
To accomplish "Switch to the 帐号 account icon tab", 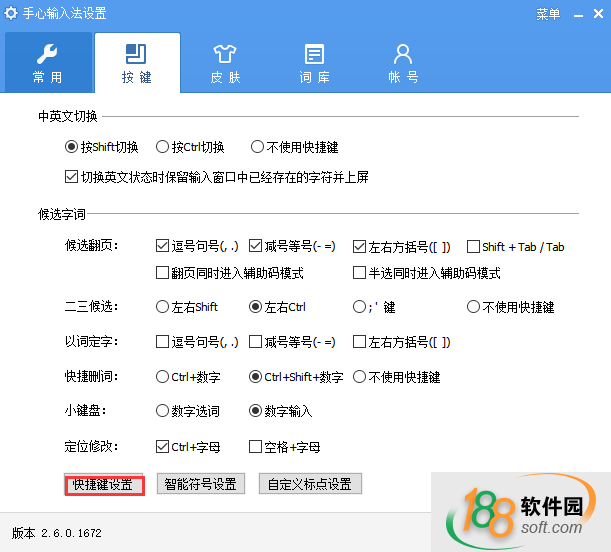I will pyautogui.click(x=403, y=62).
